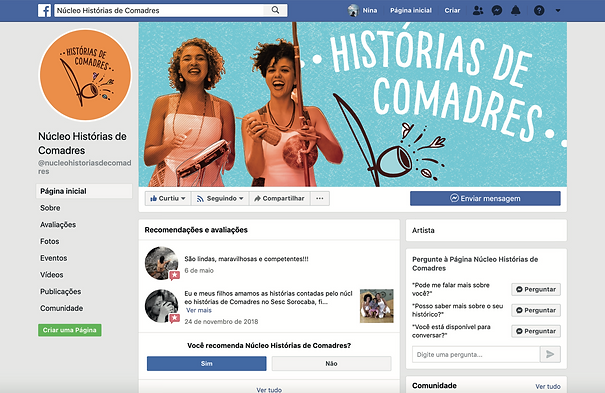This screenshot has width=605, height=393.
Task: Click reviewer avatar beside 'São lindas' review
Action: (x=162, y=263)
